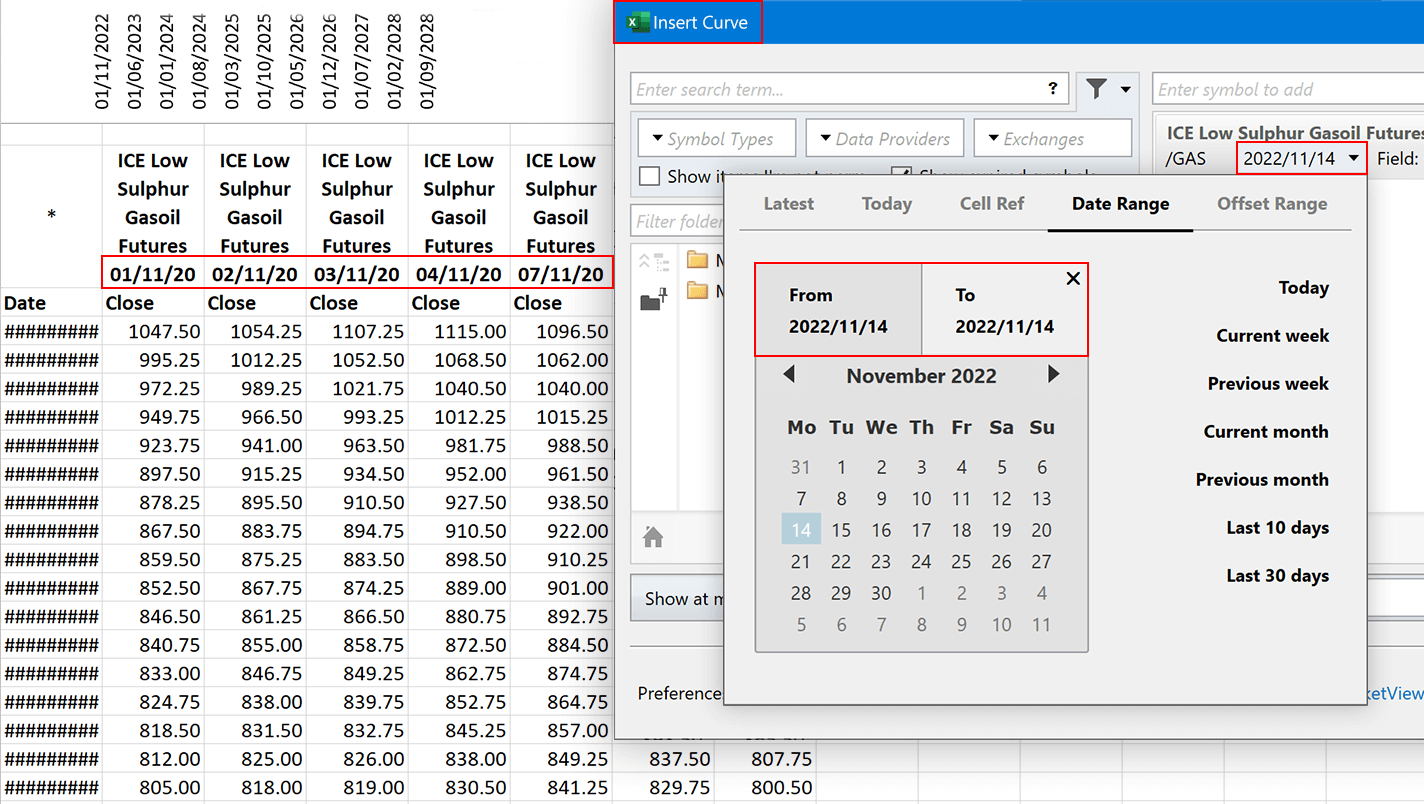This screenshot has height=804, width=1424.
Task: Select November 21 in the calendar
Action: pyautogui.click(x=801, y=562)
